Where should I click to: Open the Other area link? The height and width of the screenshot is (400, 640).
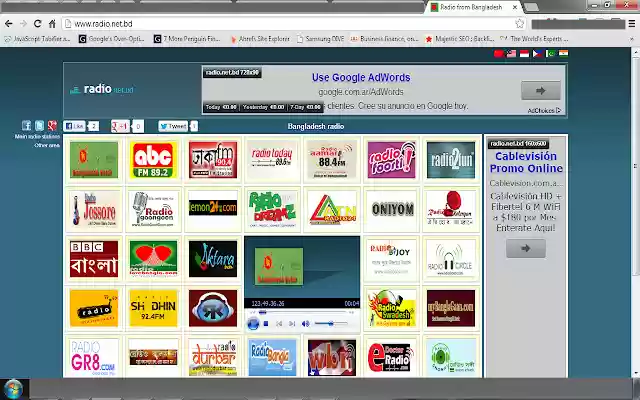point(47,145)
